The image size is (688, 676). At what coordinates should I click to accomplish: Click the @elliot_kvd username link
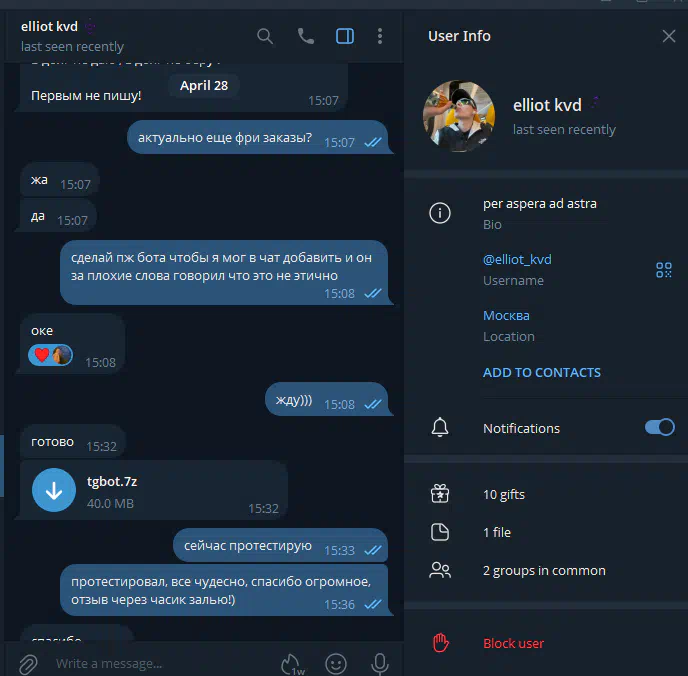(x=517, y=259)
